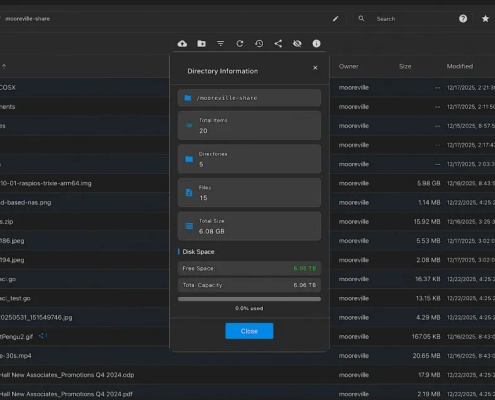Viewport: 495px width, 400px height.
Task: Click share indicator icon beside Pengu2.gif
Action: click(x=43, y=336)
